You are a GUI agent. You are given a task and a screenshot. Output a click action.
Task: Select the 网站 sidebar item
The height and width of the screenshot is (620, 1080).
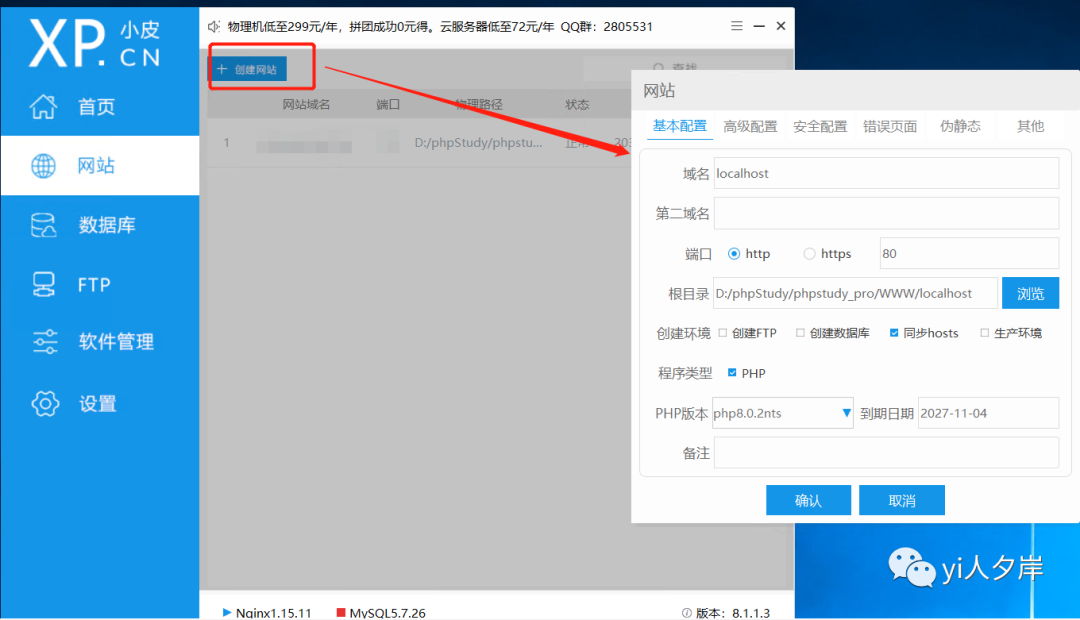100,165
